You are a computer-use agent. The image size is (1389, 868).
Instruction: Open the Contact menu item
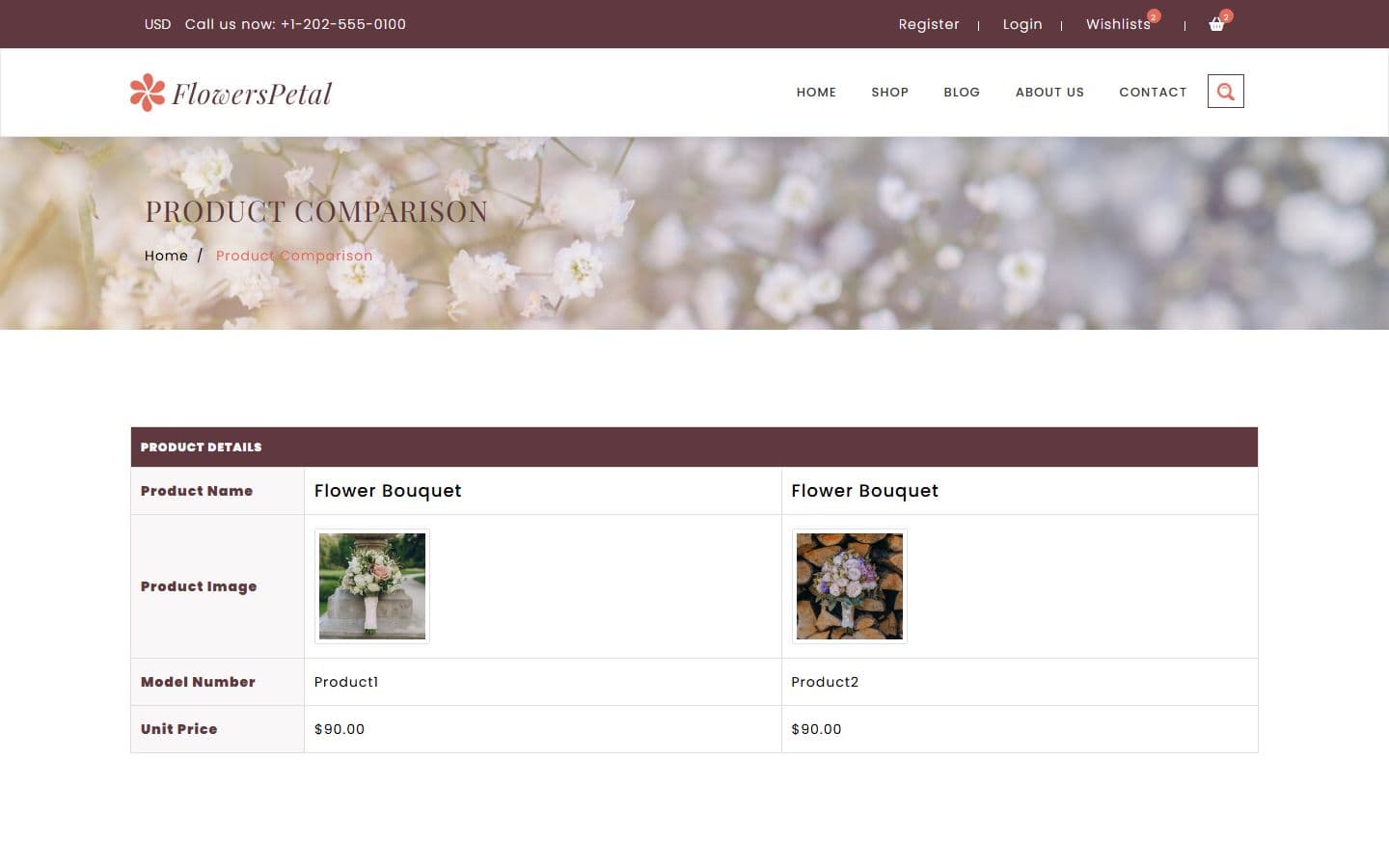coord(1153,92)
